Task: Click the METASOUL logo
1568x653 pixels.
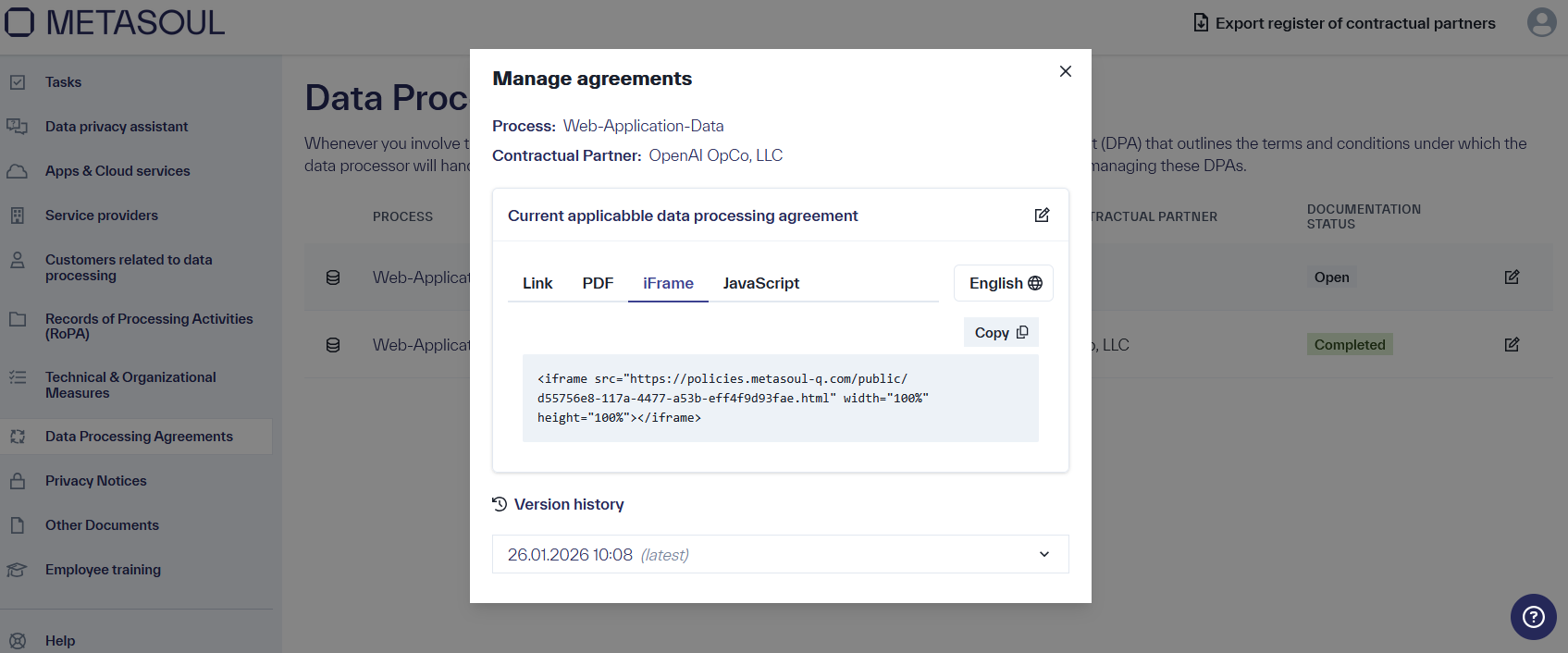Action: pos(114,22)
